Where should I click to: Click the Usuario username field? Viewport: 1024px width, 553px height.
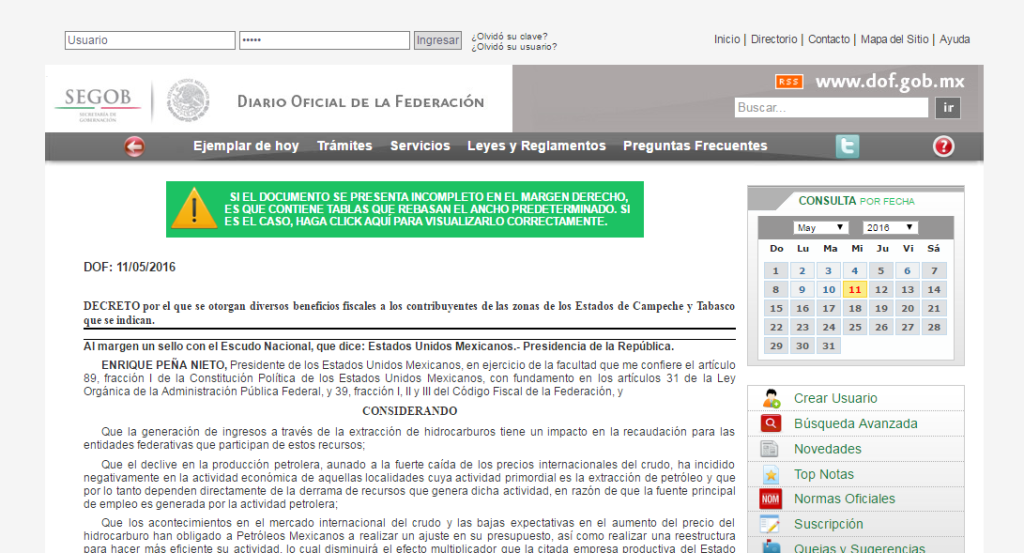point(150,41)
